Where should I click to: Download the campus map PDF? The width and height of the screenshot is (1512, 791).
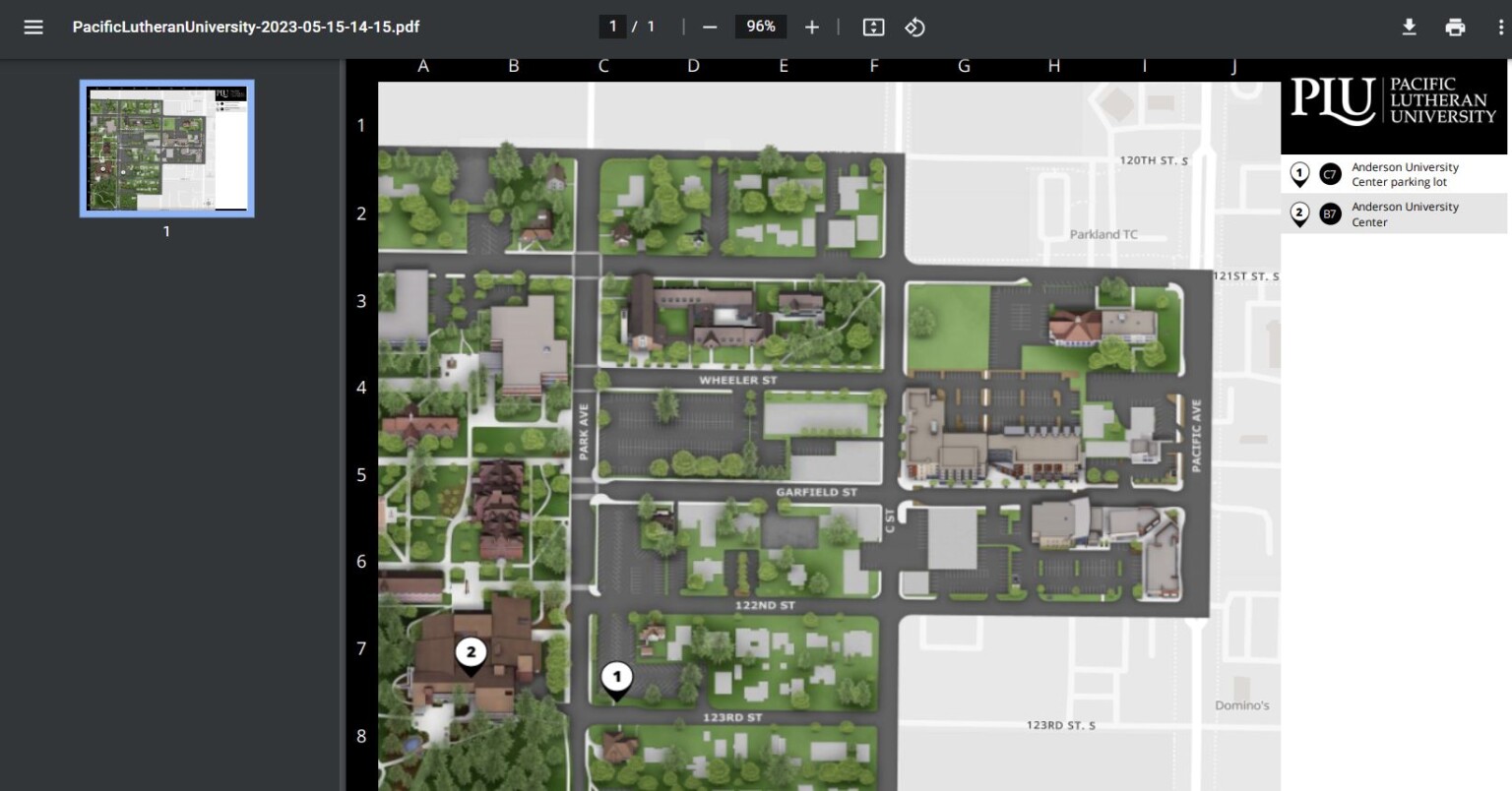click(1409, 27)
